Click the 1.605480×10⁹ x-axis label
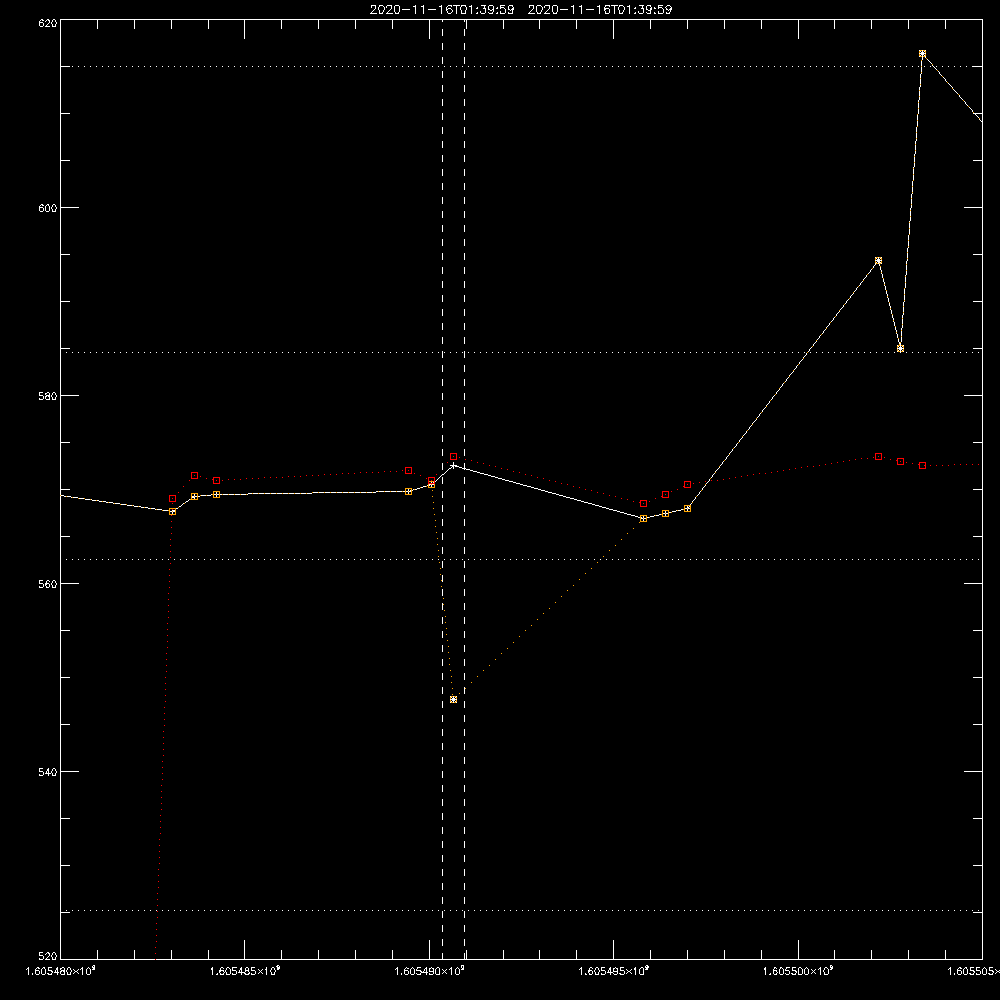The height and width of the screenshot is (1000, 1000). coord(61,971)
